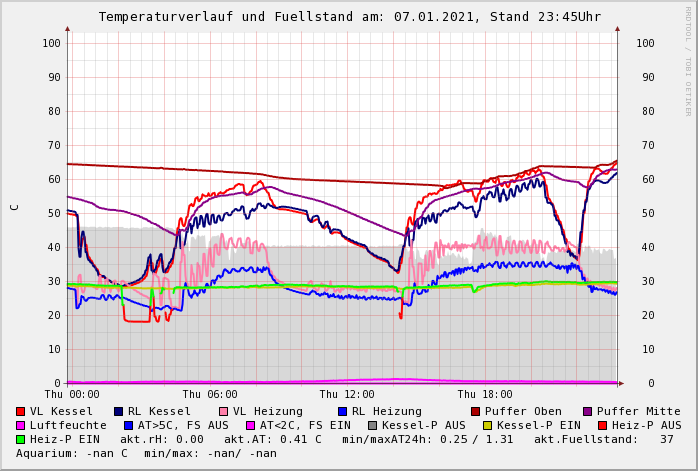Image resolution: width=698 pixels, height=471 pixels.
Task: Click the magenta Luftfeuchte legend swatch
Action: point(21,426)
